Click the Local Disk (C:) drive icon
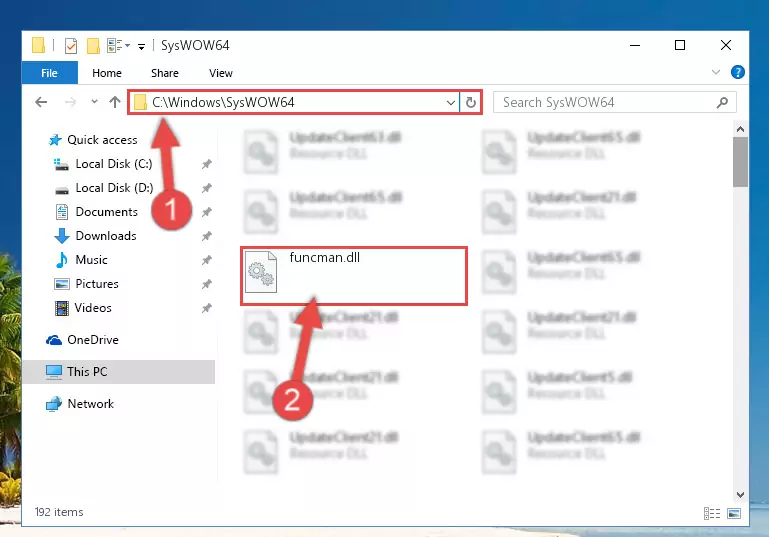The width and height of the screenshot is (769, 537). point(61,164)
